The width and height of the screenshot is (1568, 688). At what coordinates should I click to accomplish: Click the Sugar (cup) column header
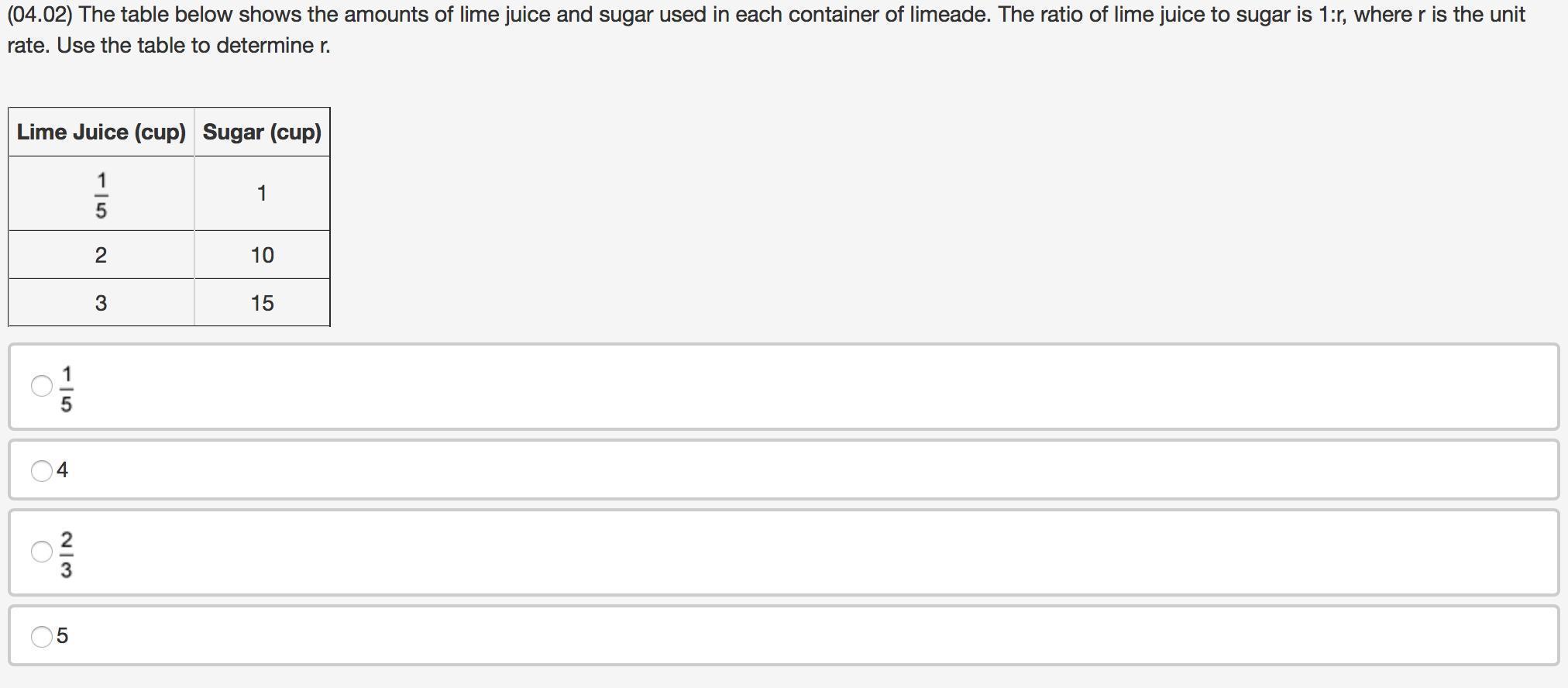coord(262,132)
